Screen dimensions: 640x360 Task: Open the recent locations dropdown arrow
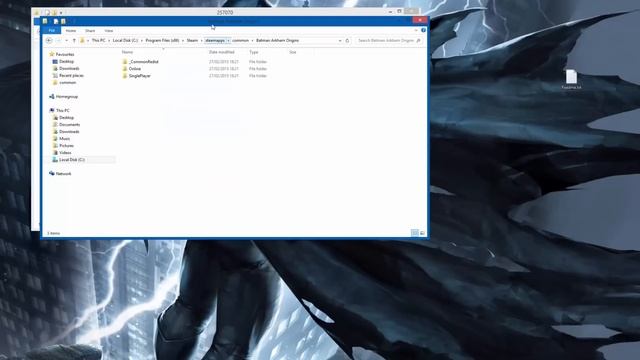[67, 40]
